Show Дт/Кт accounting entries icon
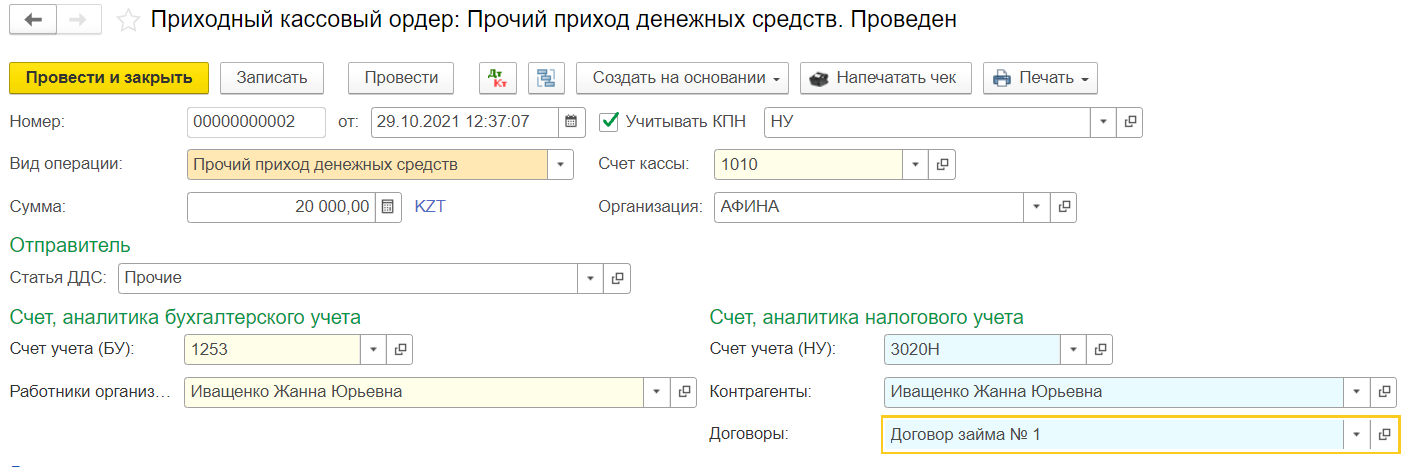1422x467 pixels. click(497, 78)
